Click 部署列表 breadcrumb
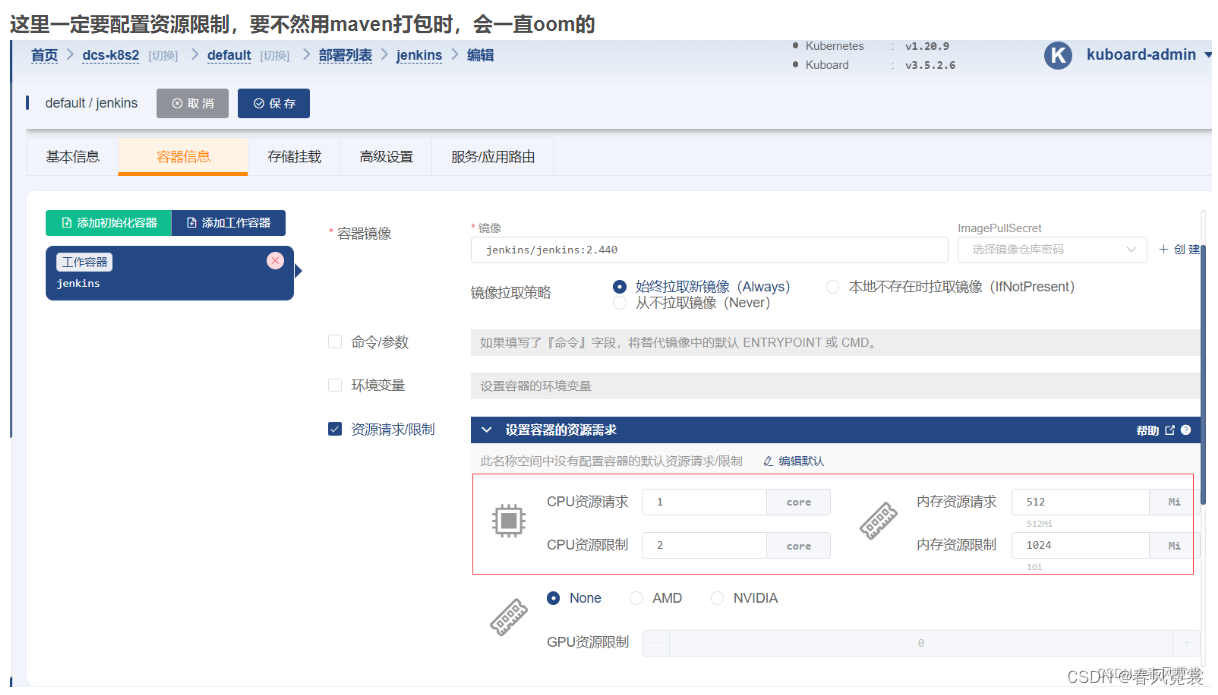The image size is (1218, 695). click(345, 55)
